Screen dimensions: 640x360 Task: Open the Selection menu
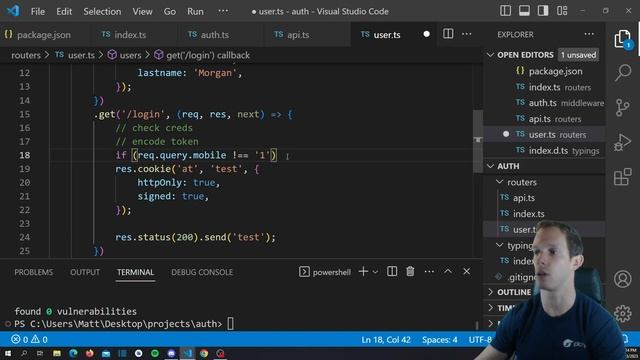point(102,11)
